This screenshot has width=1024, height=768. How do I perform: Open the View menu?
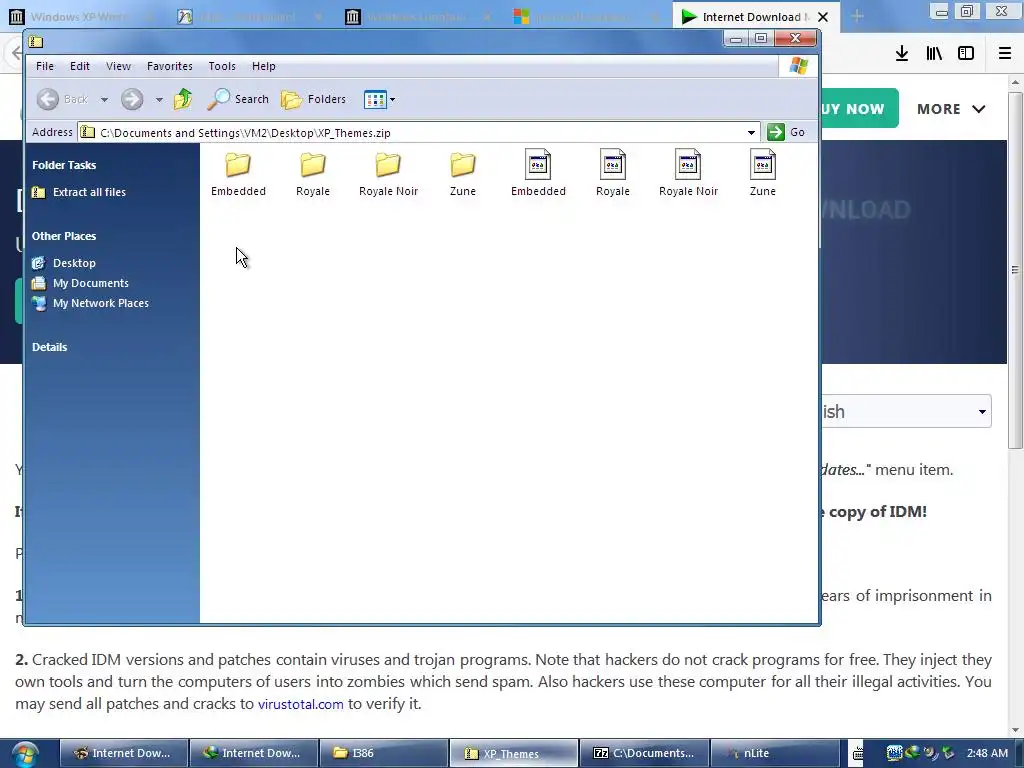(x=118, y=66)
